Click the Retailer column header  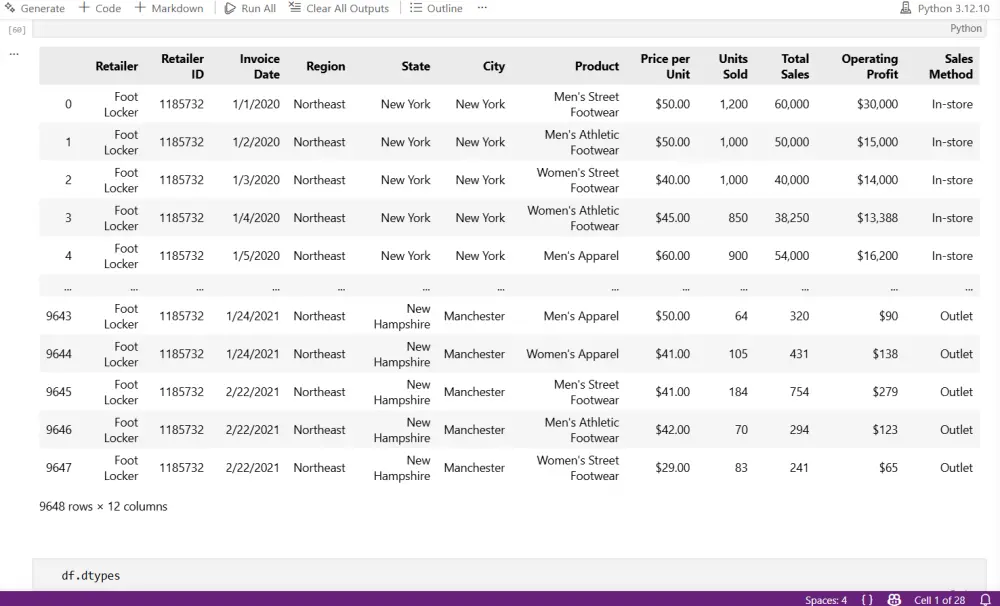pos(117,66)
